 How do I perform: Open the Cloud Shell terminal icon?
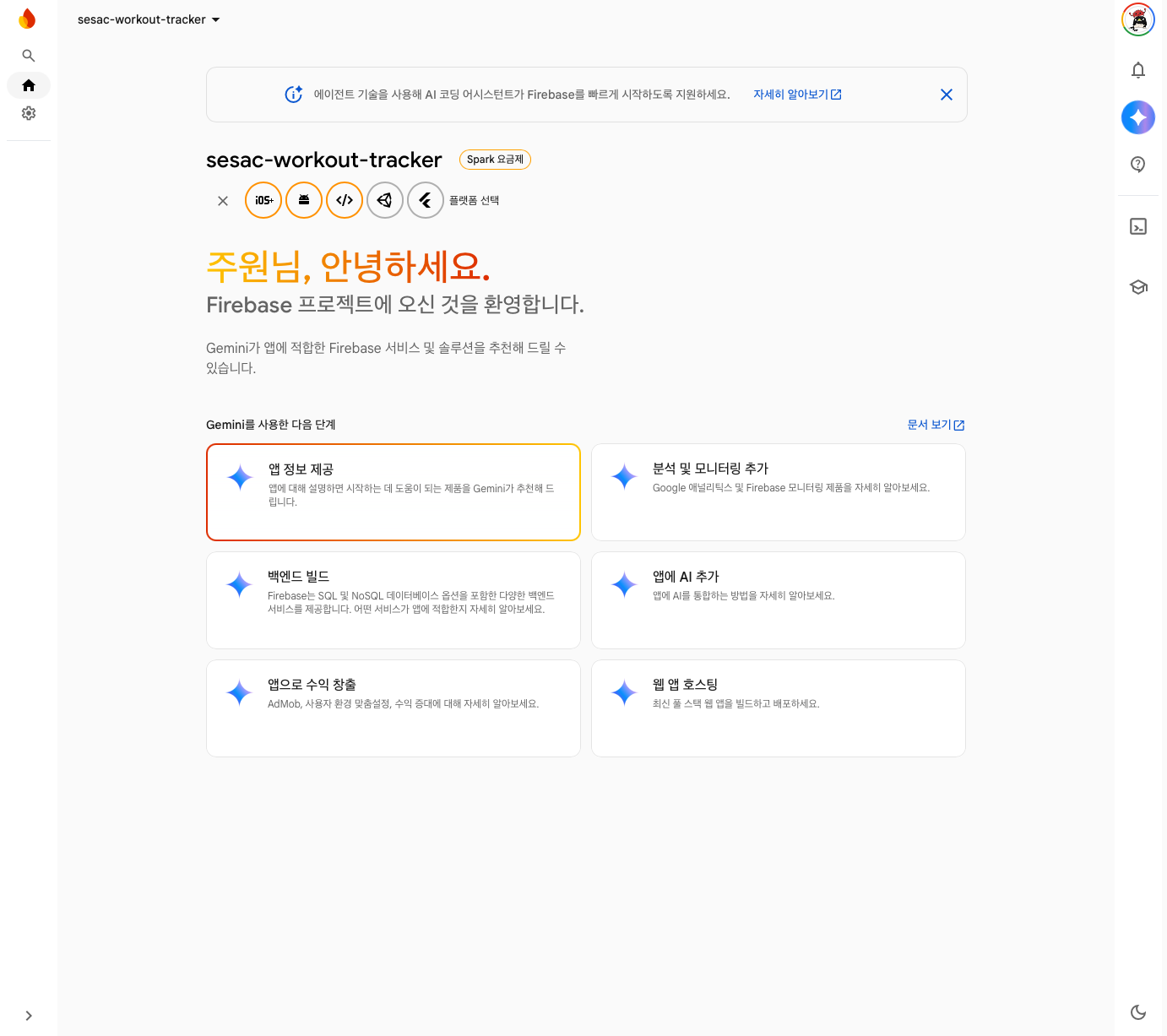click(x=1138, y=226)
